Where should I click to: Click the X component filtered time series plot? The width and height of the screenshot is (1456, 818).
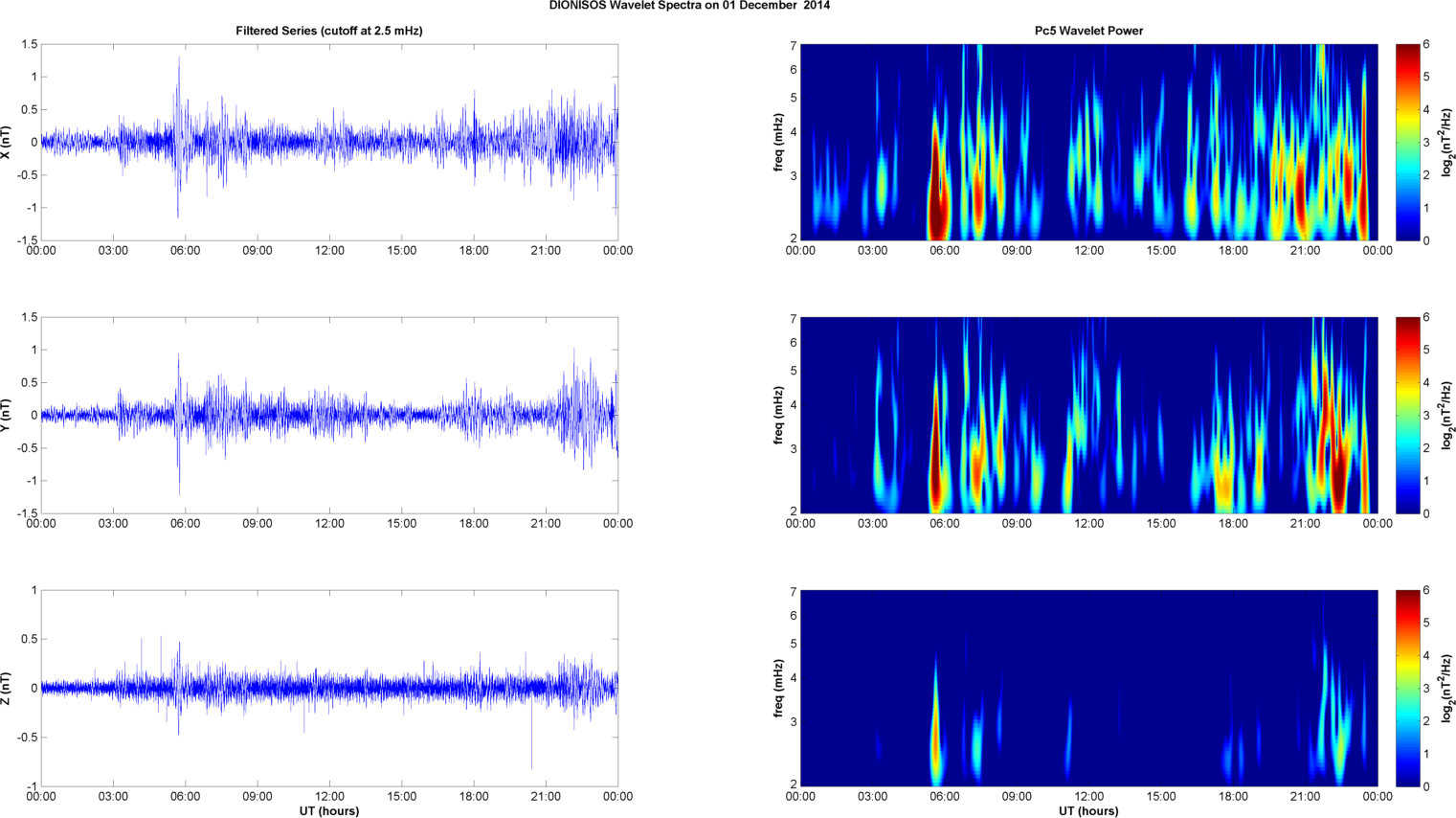pos(329,142)
